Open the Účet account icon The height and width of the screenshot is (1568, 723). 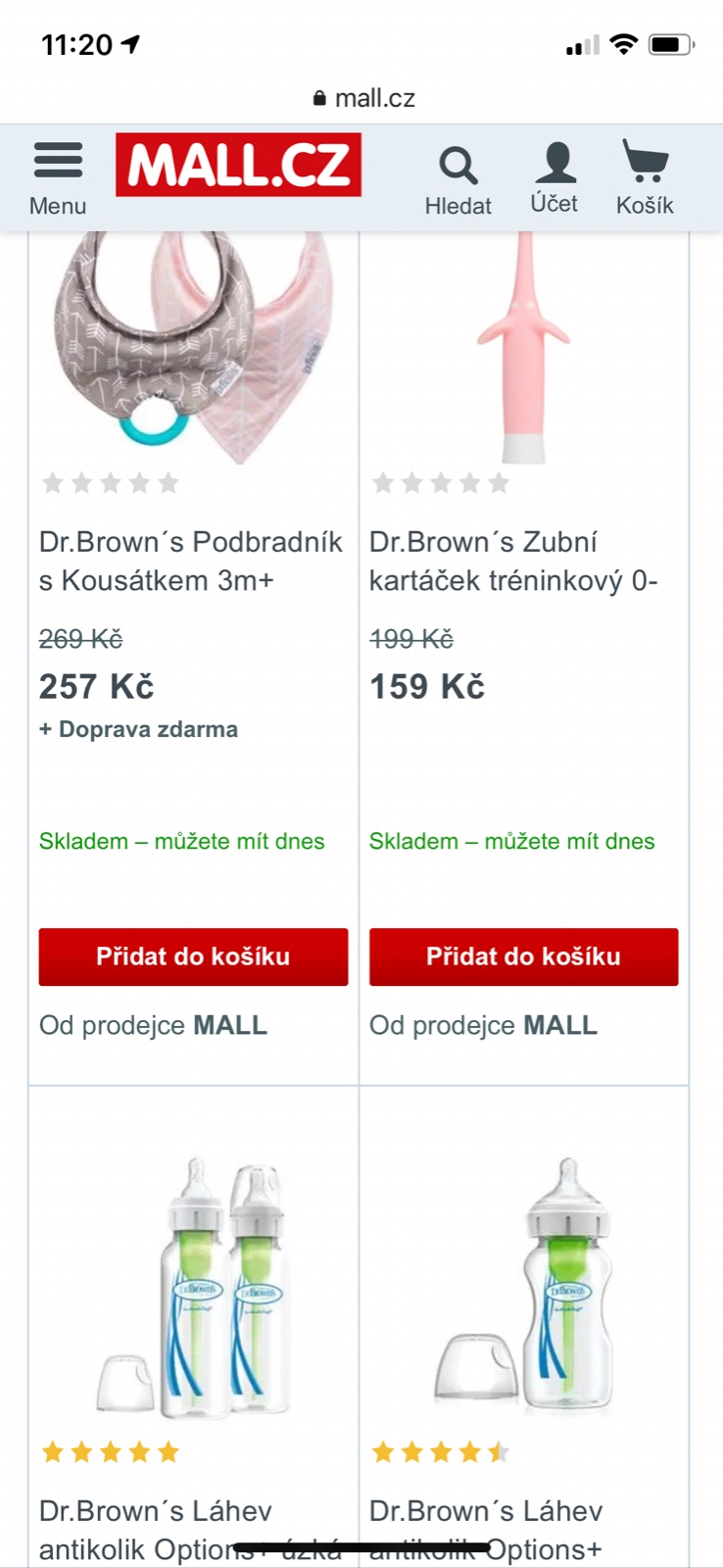coord(554,164)
